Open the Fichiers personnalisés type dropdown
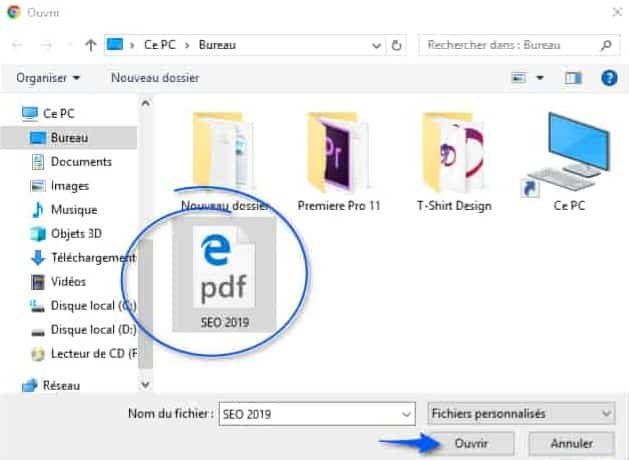The width and height of the screenshot is (629, 460). pyautogui.click(x=521, y=413)
